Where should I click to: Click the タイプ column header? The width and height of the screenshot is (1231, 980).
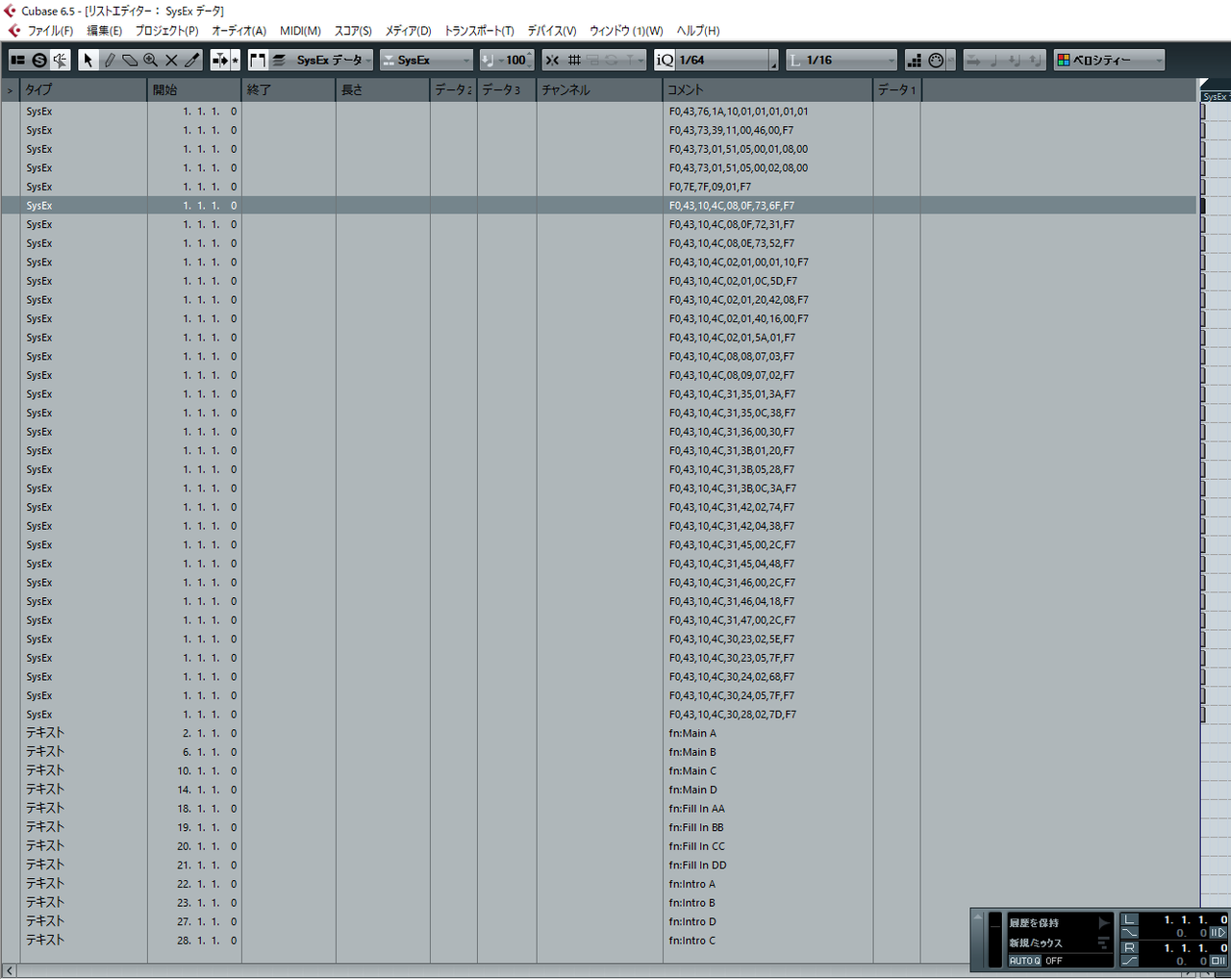pos(83,89)
